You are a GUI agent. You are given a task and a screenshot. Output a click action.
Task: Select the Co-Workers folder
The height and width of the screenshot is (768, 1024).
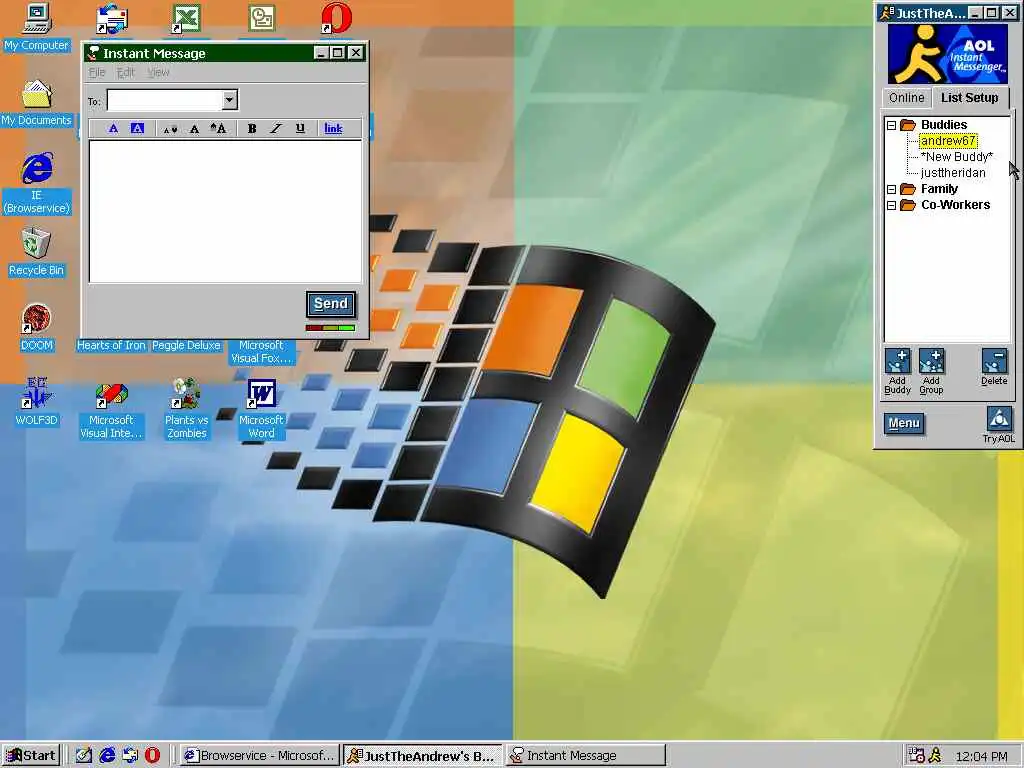pyautogui.click(x=955, y=205)
